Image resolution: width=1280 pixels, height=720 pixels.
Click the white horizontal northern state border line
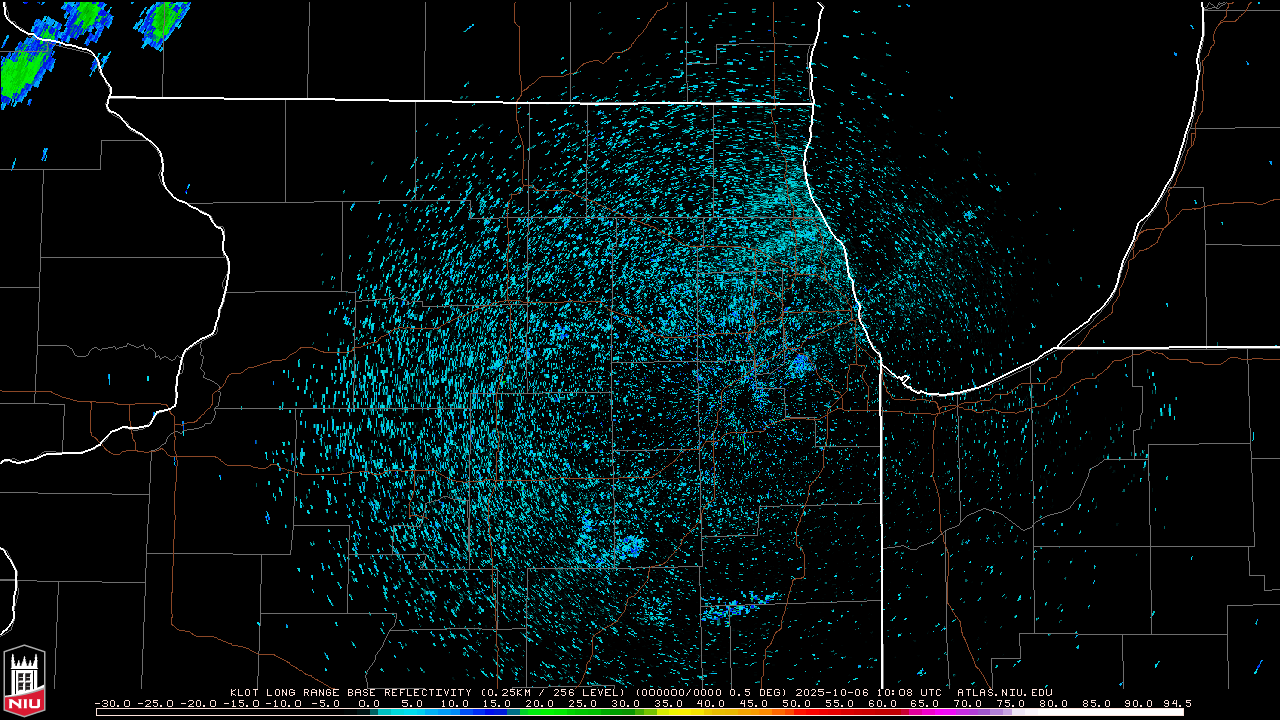point(460,100)
